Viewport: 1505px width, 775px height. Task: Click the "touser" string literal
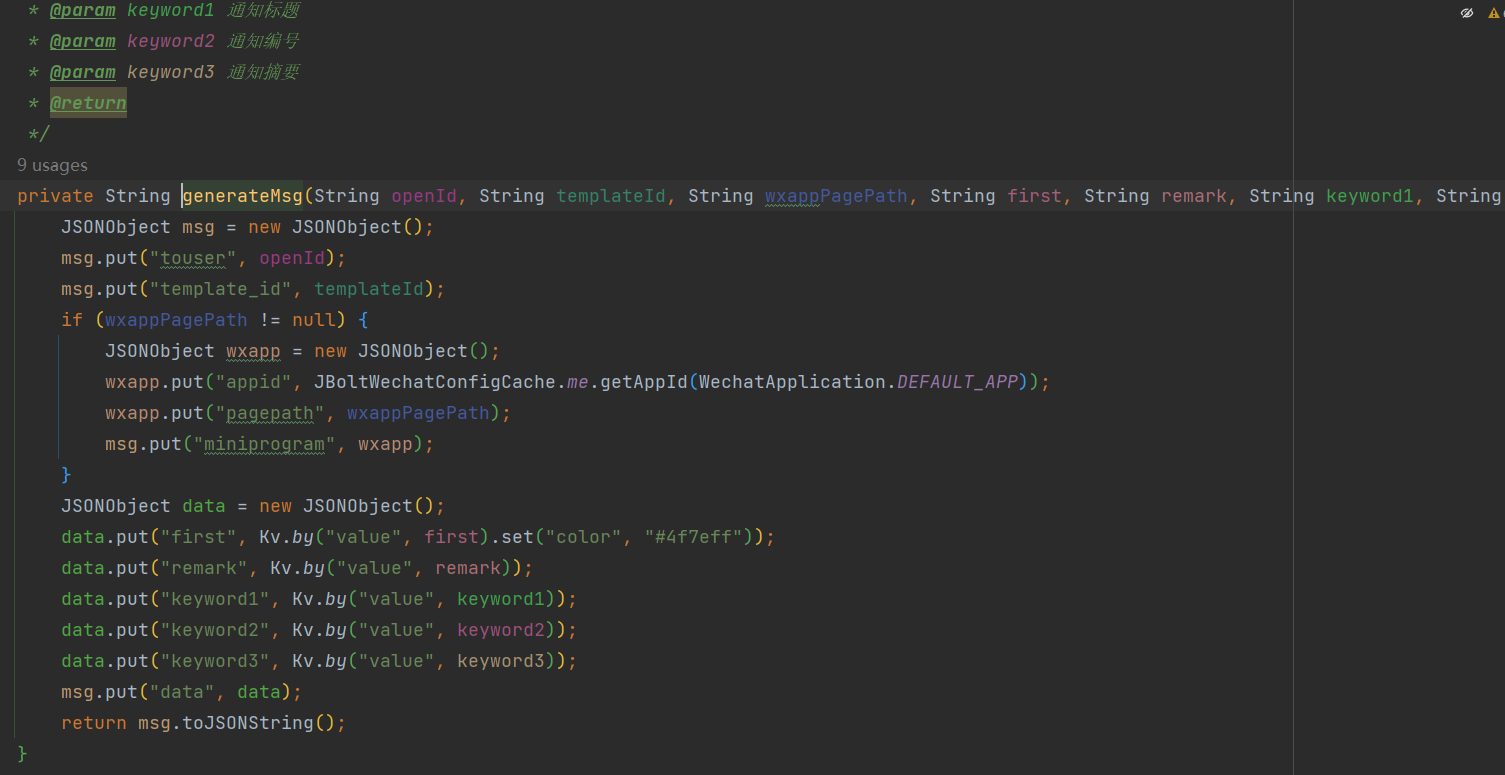193,258
